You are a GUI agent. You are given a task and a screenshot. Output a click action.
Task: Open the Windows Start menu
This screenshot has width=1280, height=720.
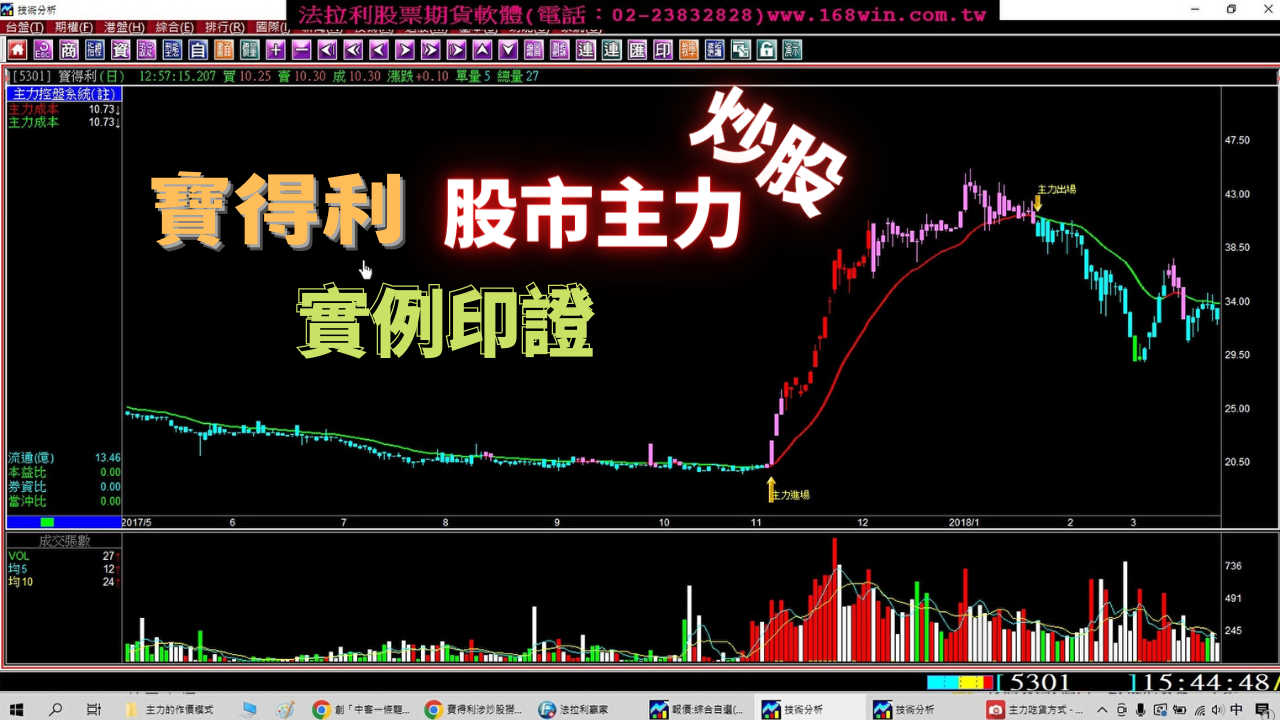click(17, 709)
